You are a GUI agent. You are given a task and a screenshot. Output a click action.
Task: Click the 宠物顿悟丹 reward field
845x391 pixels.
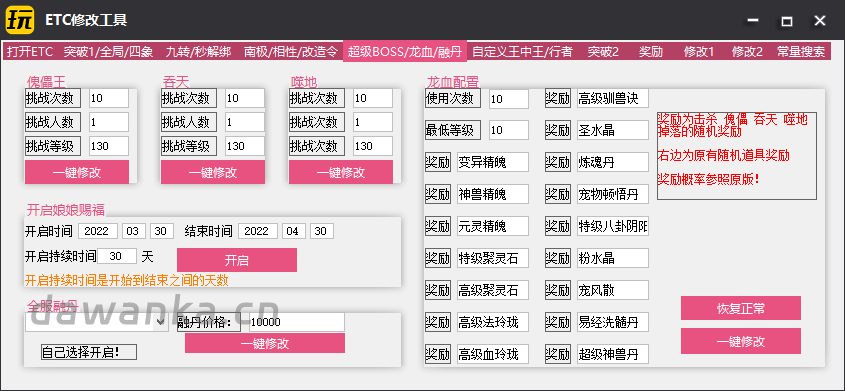613,194
